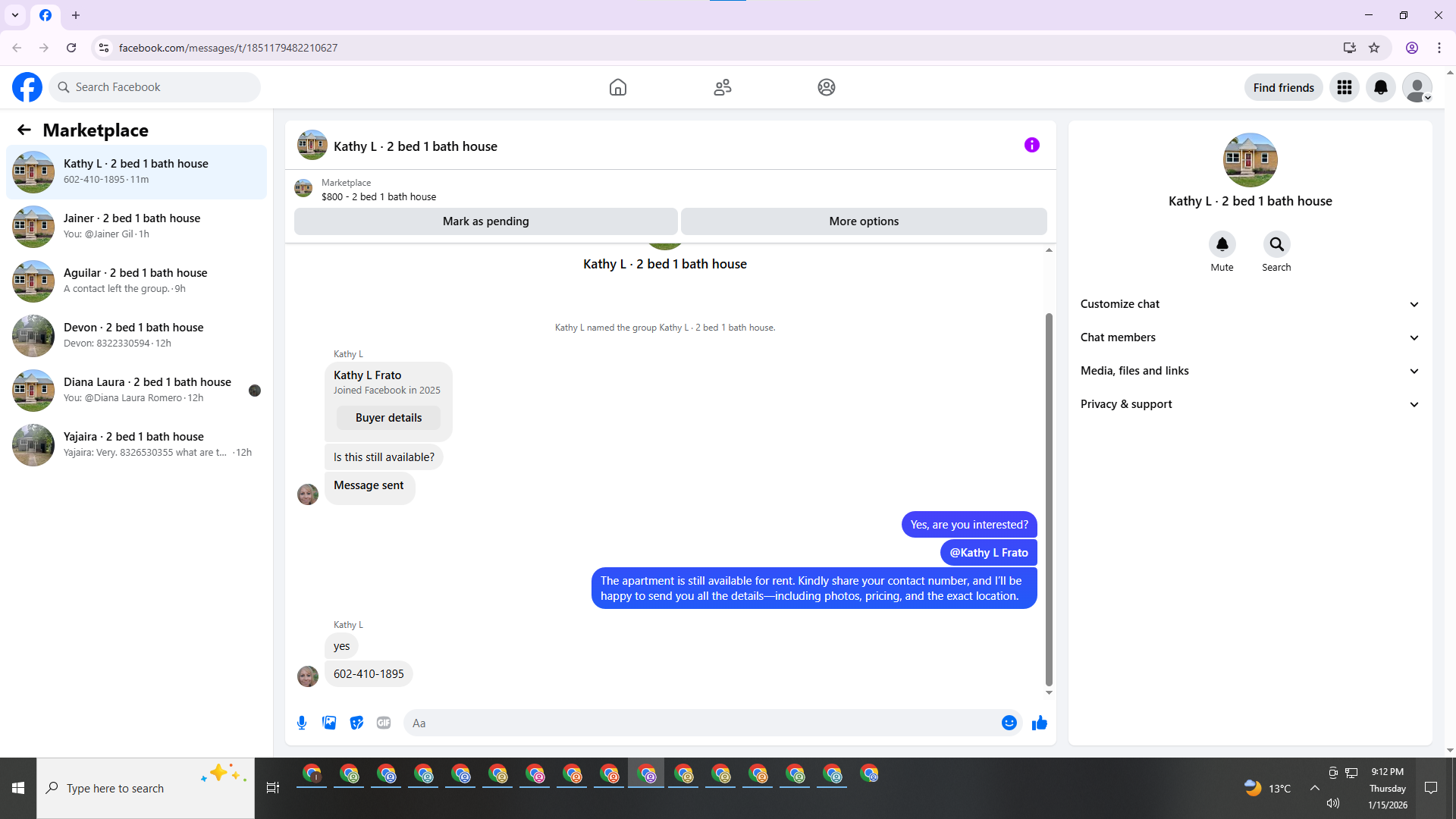Open the sticker picker icon
This screenshot has height=819, width=1456.
356,723
